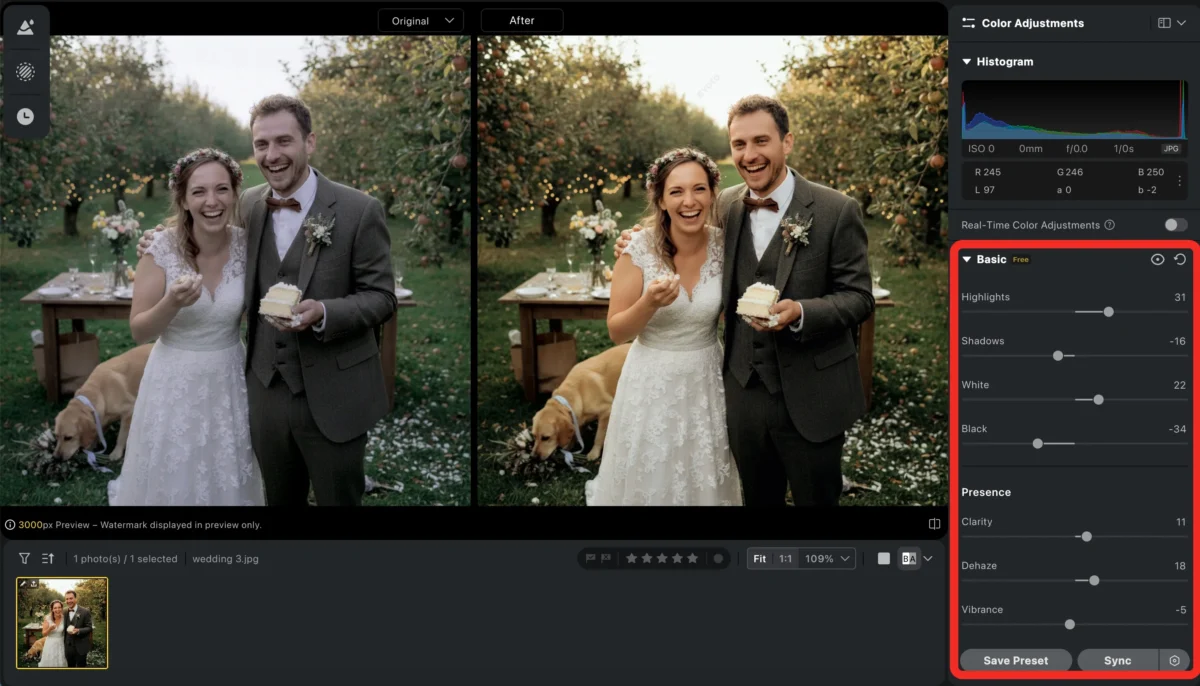Screen dimensions: 1200x686
Task: Open sync settings gear beside Sync button
Action: [1174, 661]
